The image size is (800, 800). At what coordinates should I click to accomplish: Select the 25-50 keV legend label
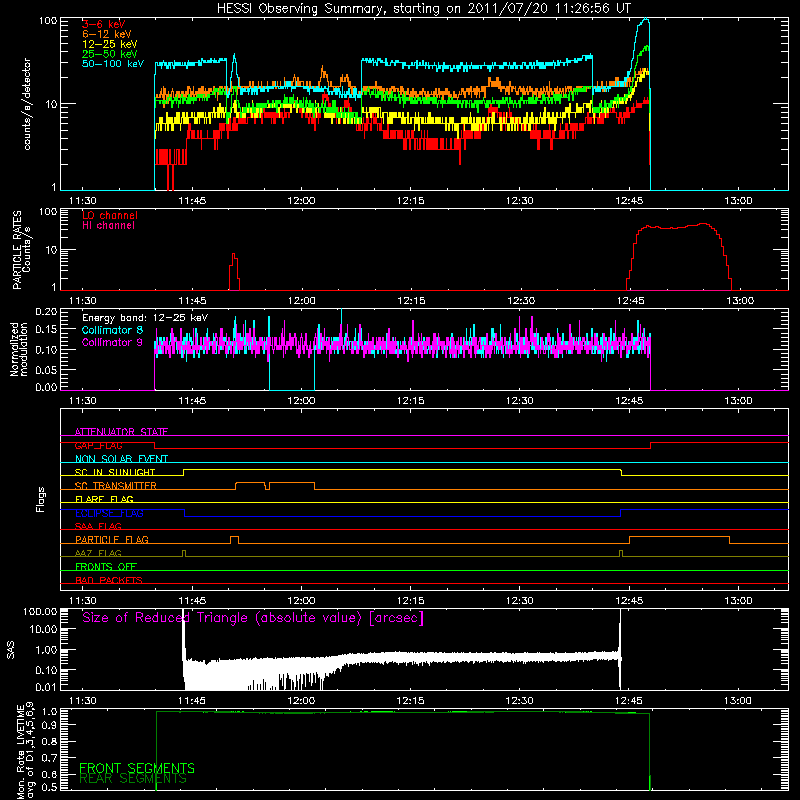click(110, 54)
